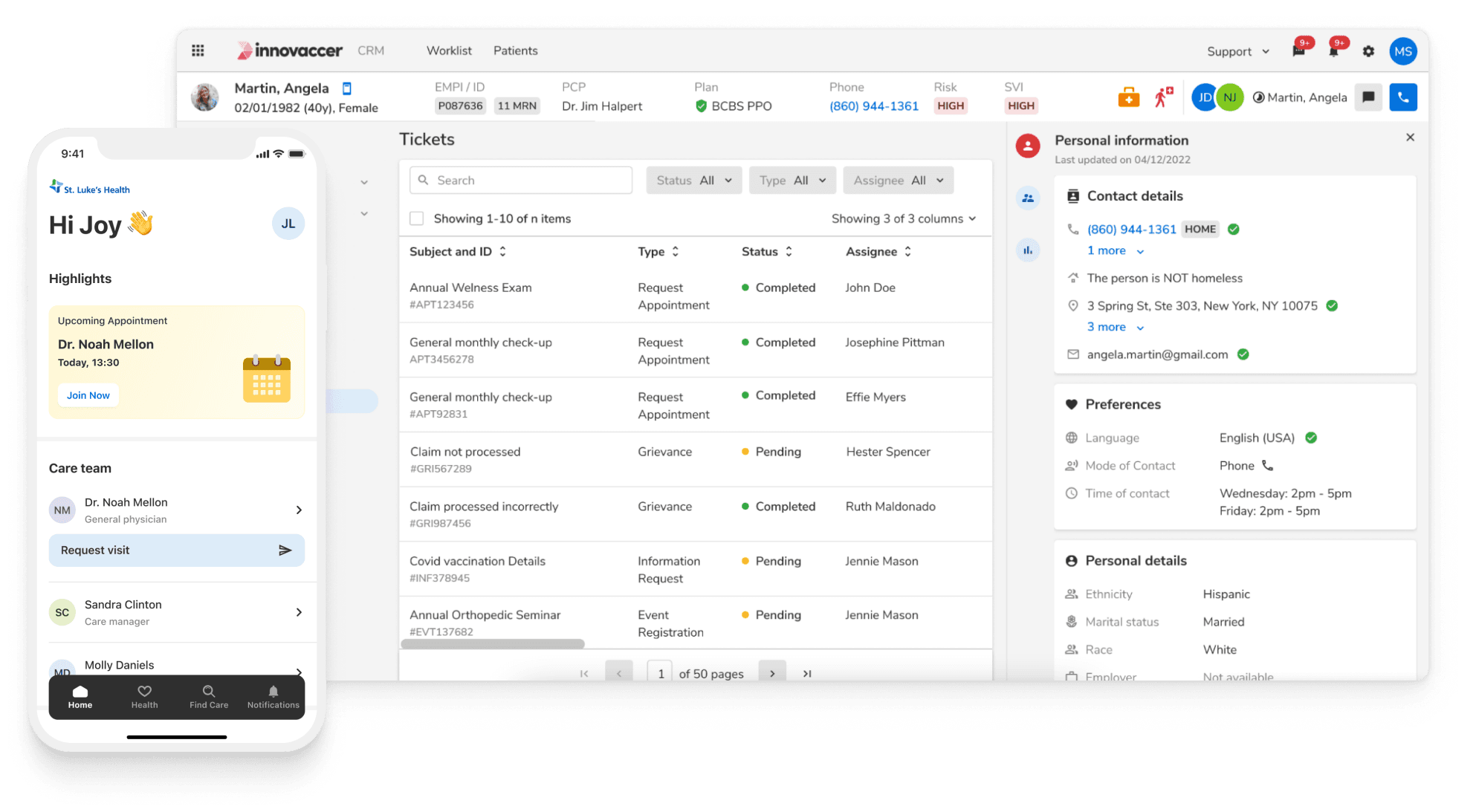Click the blue phone call button

tap(1403, 97)
